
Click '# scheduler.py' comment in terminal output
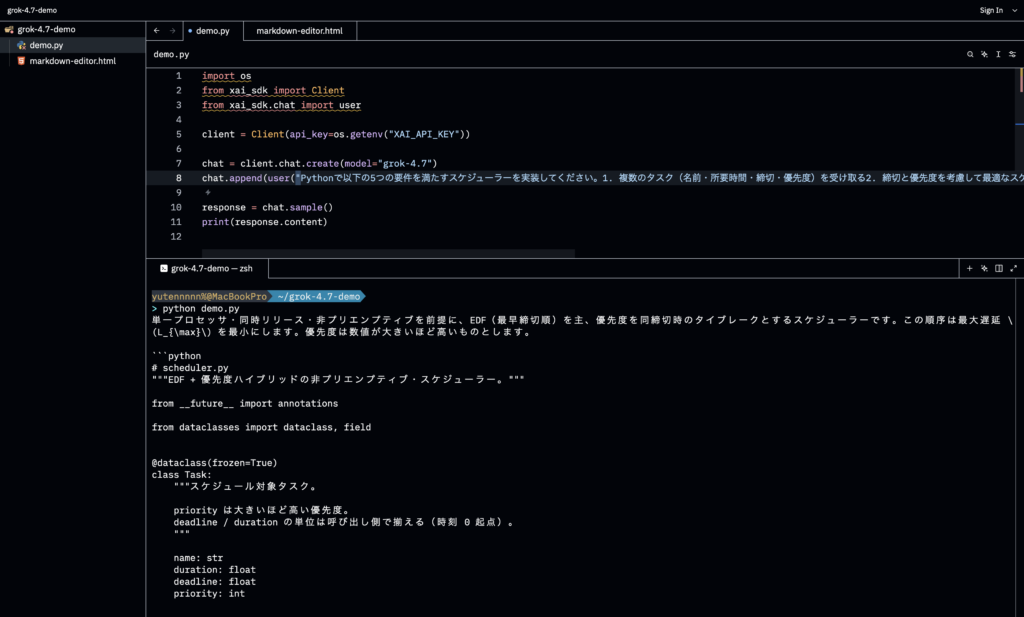click(190, 368)
